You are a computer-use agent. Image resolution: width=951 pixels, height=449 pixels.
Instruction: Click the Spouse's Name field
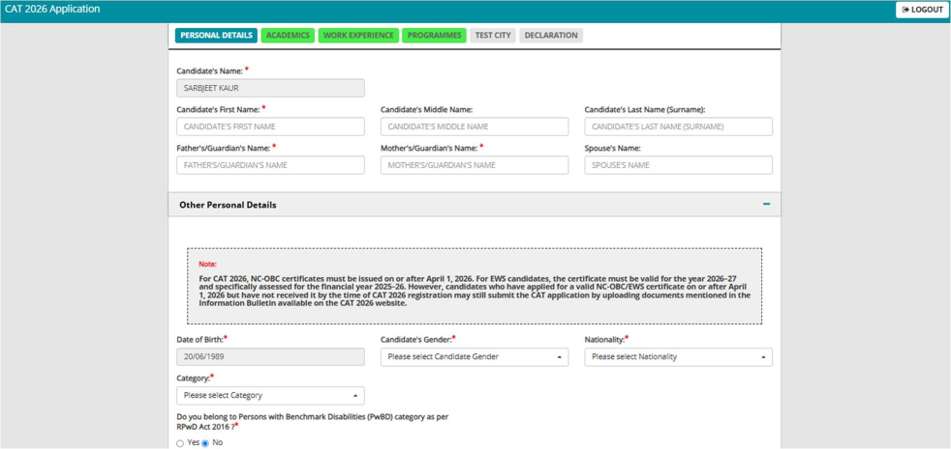click(x=679, y=165)
